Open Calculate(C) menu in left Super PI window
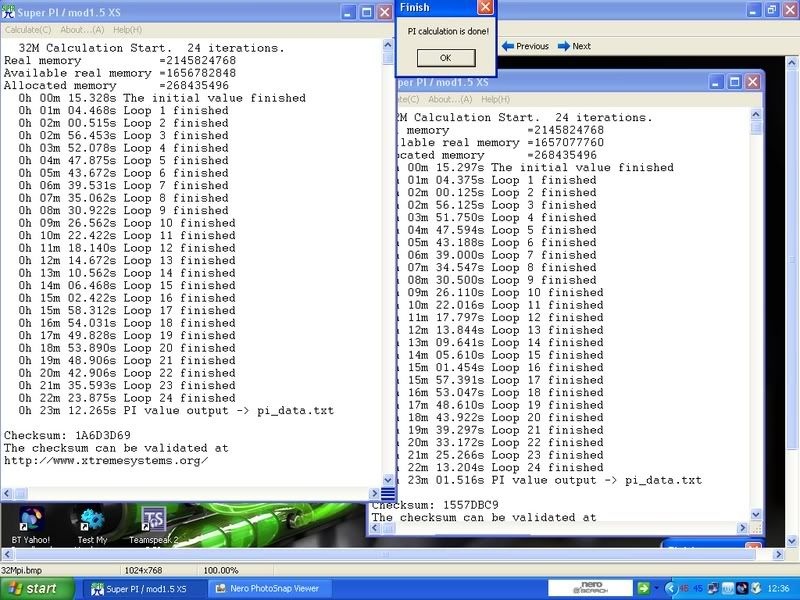The width and height of the screenshot is (800, 600). [x=28, y=30]
